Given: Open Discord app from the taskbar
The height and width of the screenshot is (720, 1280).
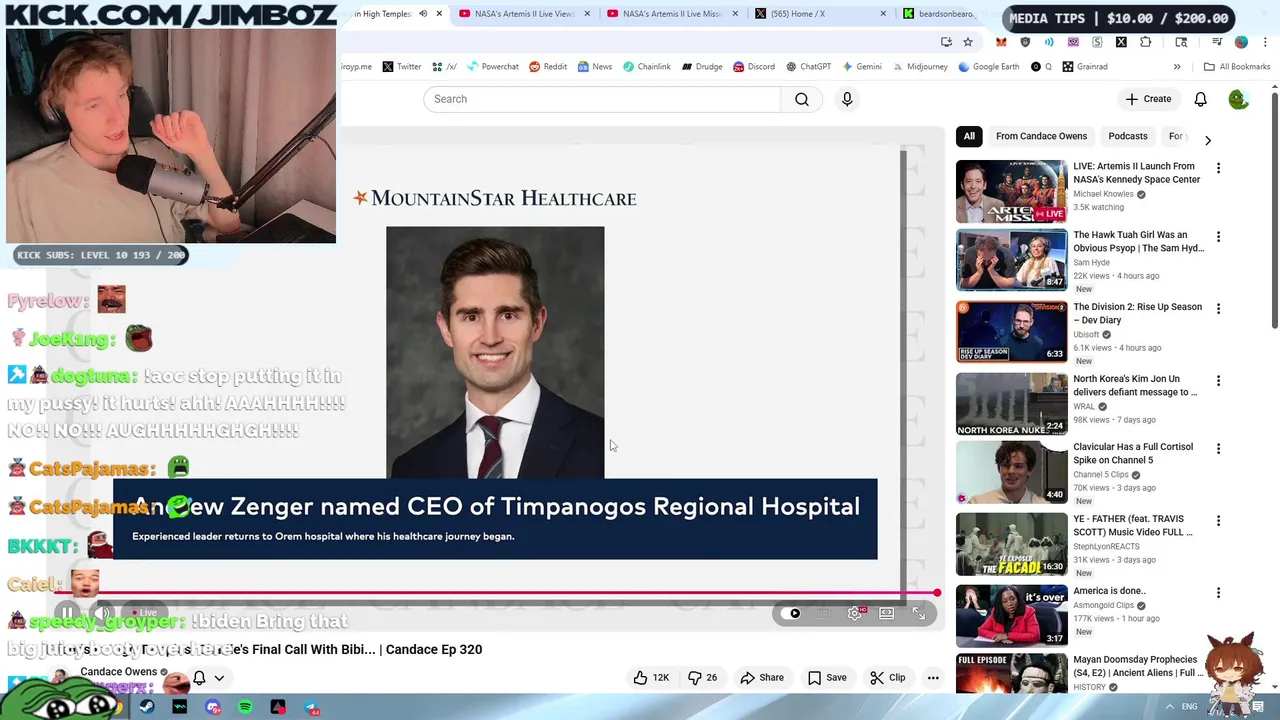Looking at the screenshot, I should coord(213,708).
